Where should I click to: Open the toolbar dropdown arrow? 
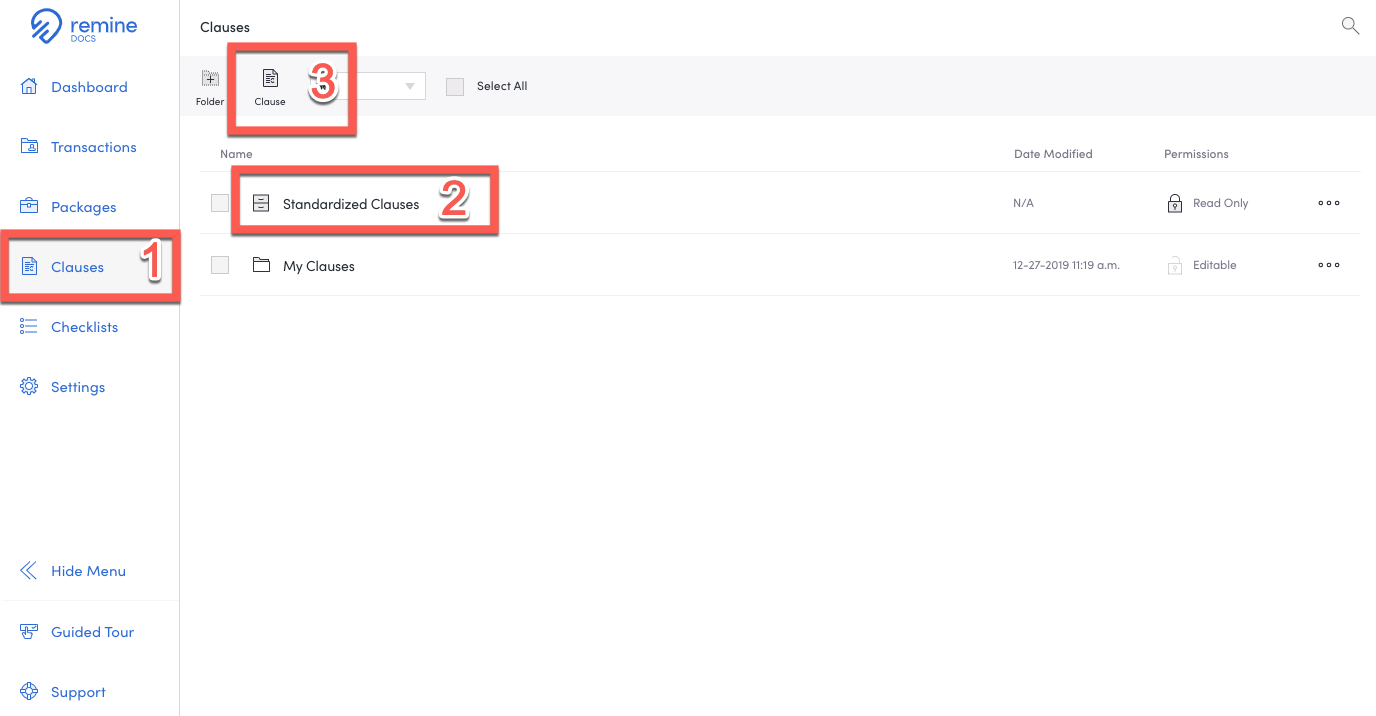pyautogui.click(x=410, y=86)
